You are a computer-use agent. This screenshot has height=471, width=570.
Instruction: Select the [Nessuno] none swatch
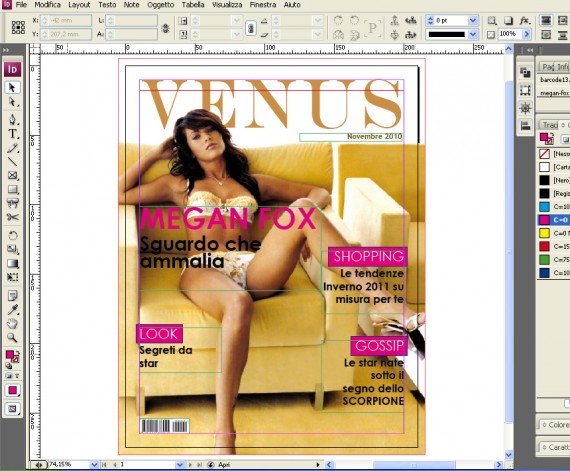click(x=554, y=154)
